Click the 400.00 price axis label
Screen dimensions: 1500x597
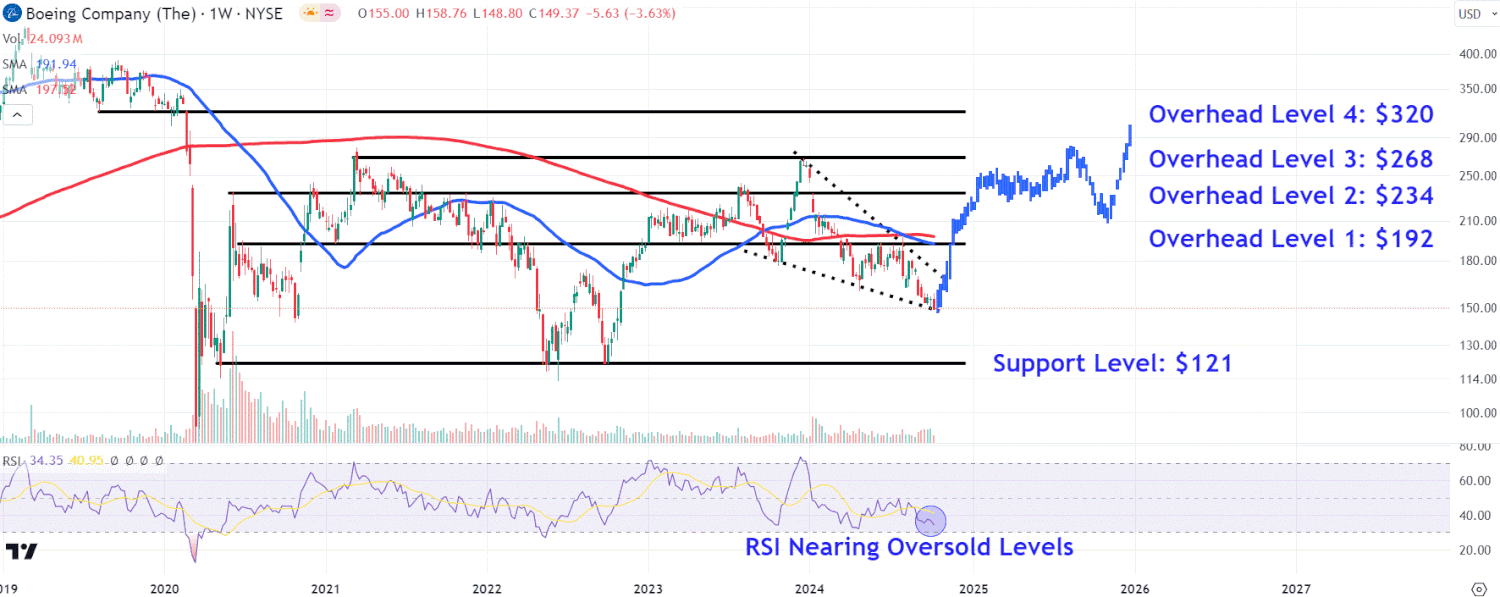1476,54
